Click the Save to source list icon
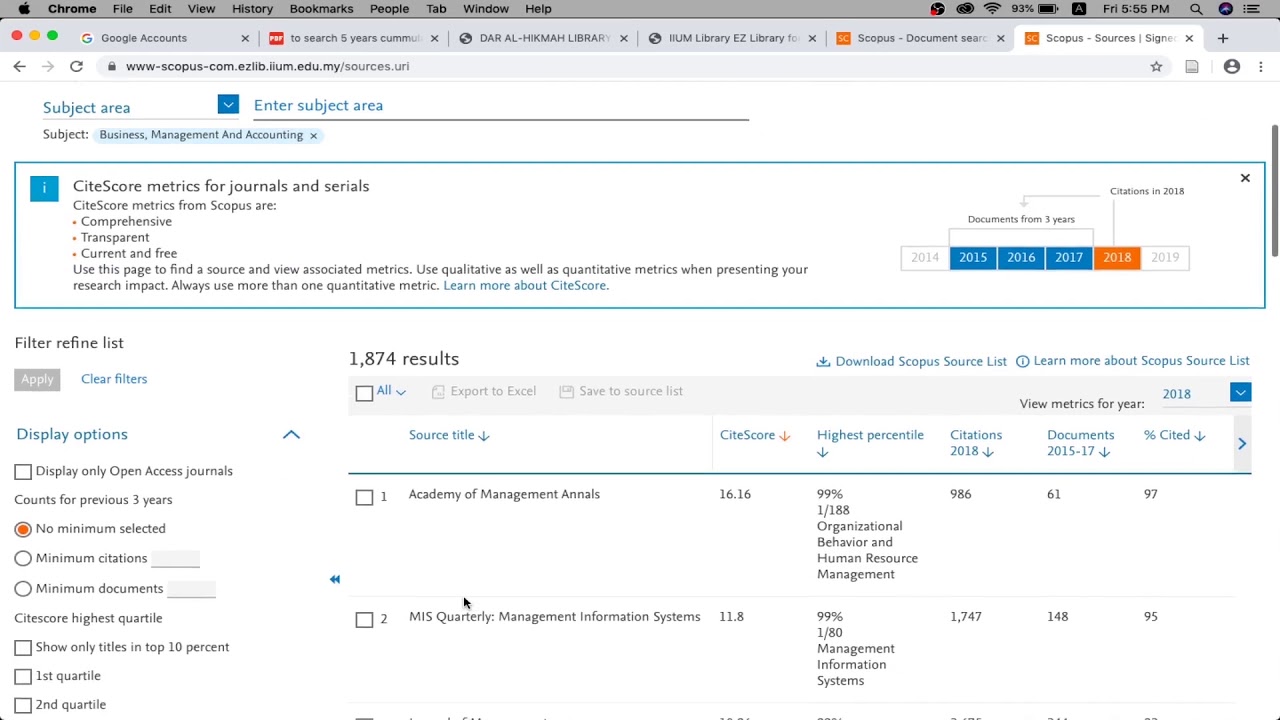The height and width of the screenshot is (720, 1280). (x=566, y=391)
